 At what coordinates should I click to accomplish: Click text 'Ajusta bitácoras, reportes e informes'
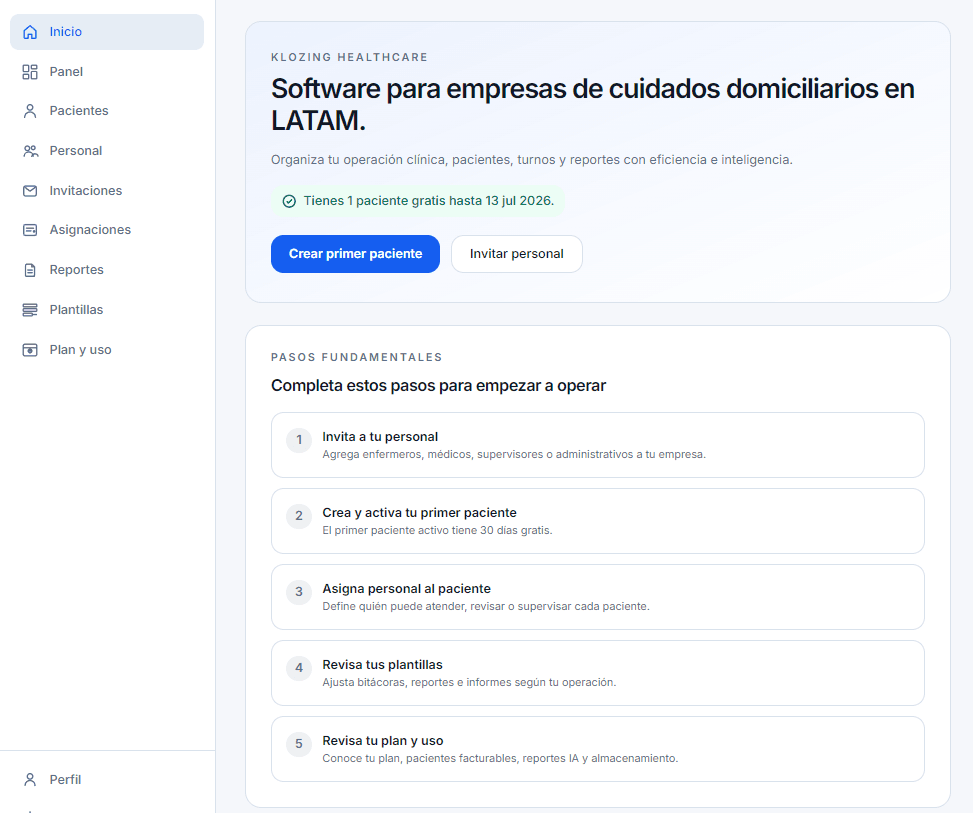point(469,683)
